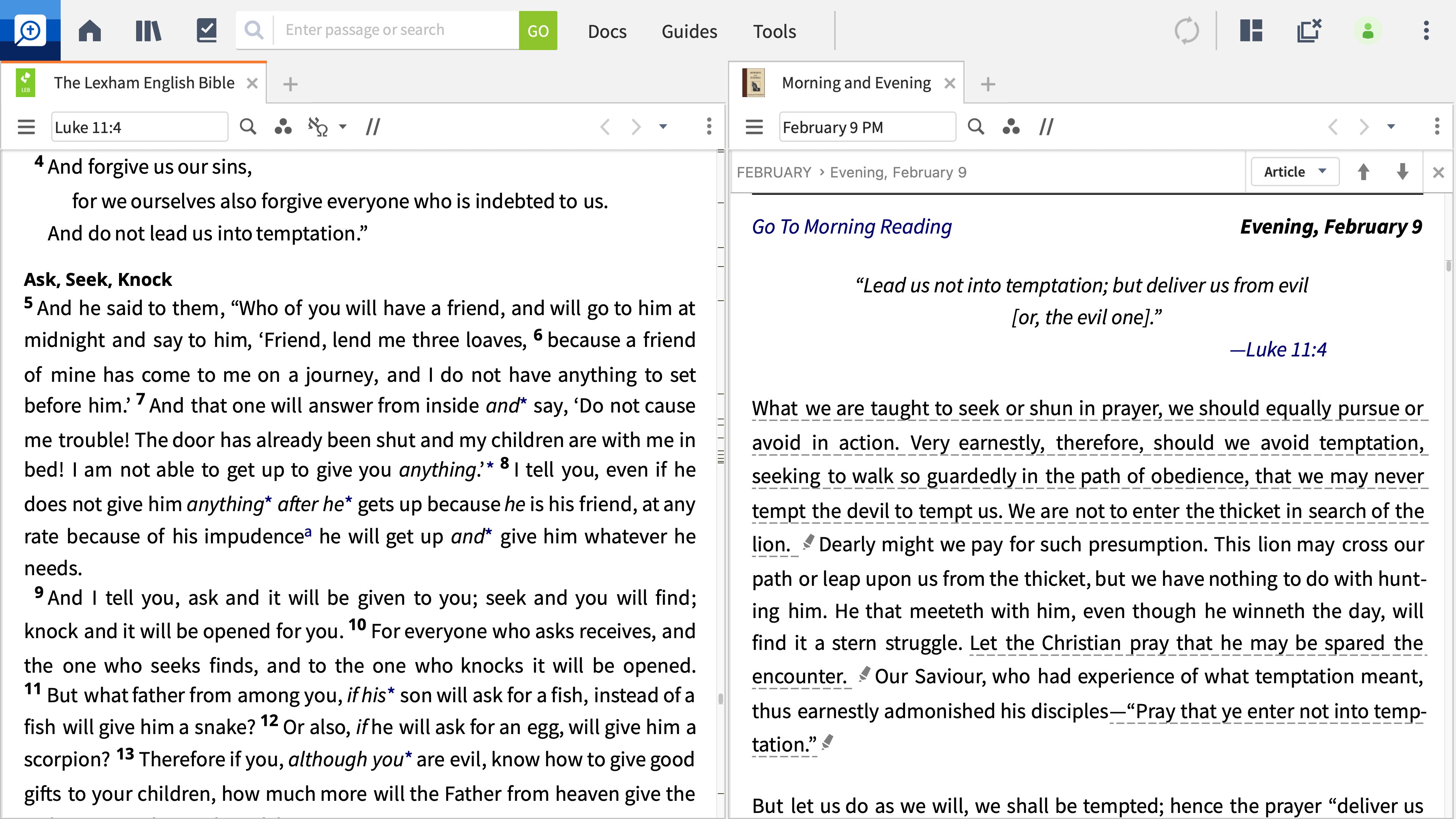Open the Morning and Evening panel kebab menu
This screenshot has height=819, width=1456.
tap(1437, 127)
